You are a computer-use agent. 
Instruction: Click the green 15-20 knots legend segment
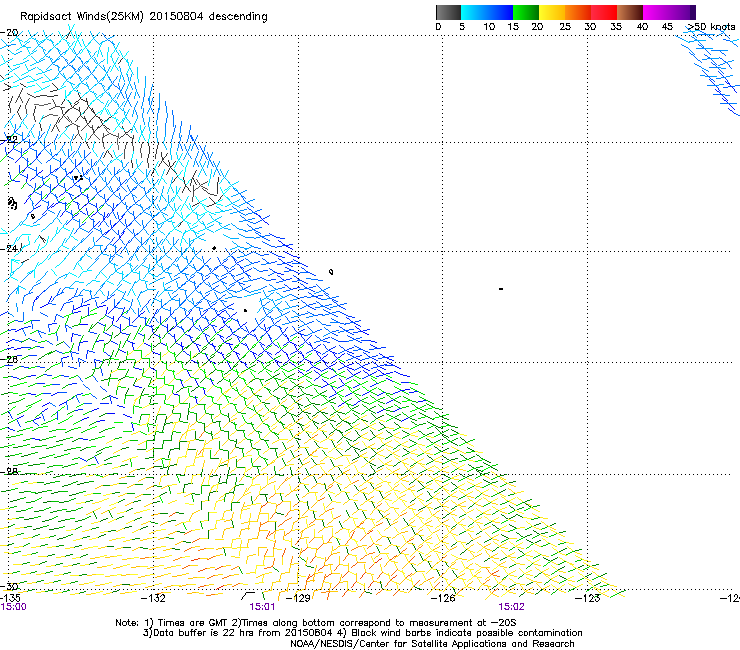(x=526, y=12)
